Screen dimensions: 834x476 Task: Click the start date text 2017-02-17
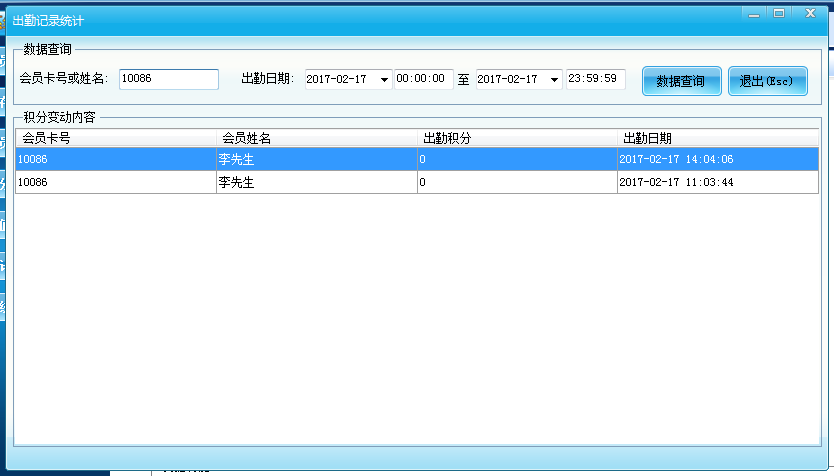tap(338, 80)
